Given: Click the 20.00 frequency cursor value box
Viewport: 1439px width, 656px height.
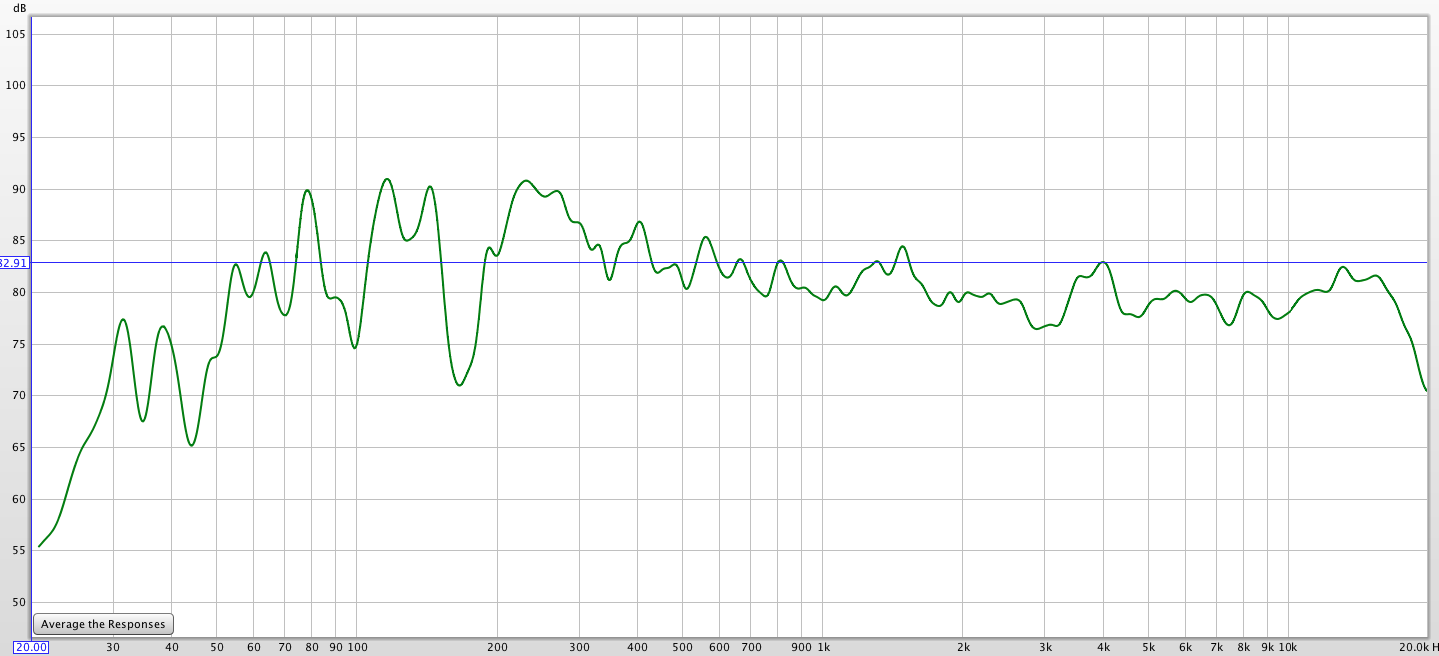Looking at the screenshot, I should (32, 647).
